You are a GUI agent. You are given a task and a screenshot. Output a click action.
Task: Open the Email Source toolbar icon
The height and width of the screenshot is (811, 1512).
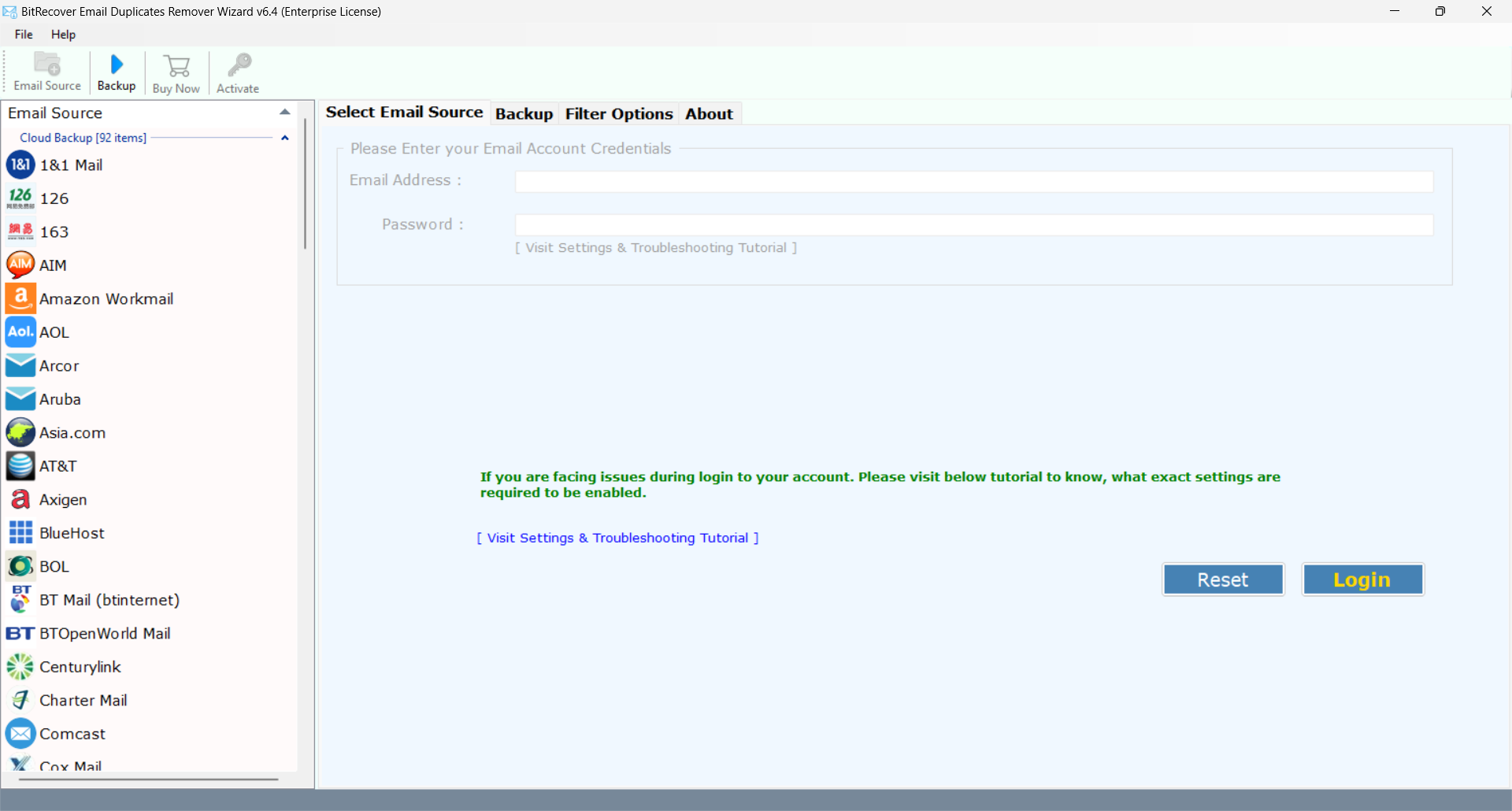[47, 72]
